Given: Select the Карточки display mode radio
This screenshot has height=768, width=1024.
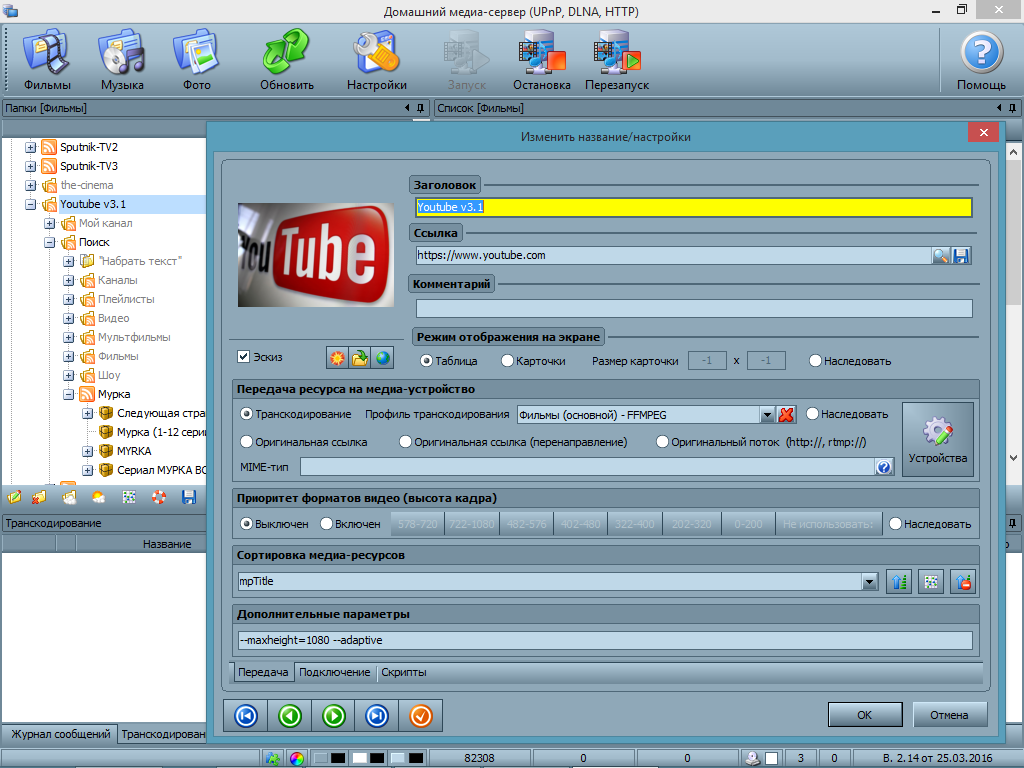Looking at the screenshot, I should 508,361.
